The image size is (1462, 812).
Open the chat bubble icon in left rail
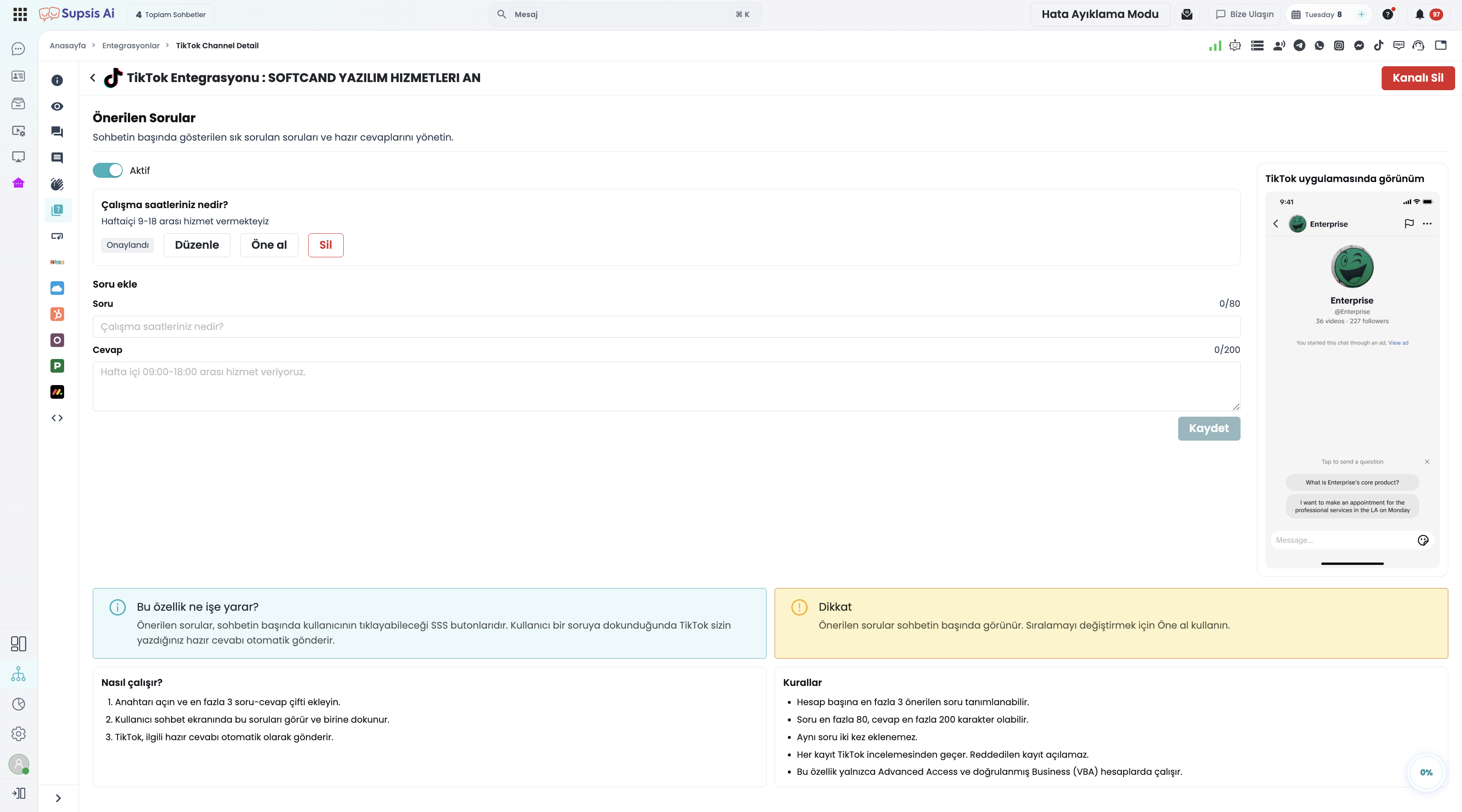coord(18,49)
